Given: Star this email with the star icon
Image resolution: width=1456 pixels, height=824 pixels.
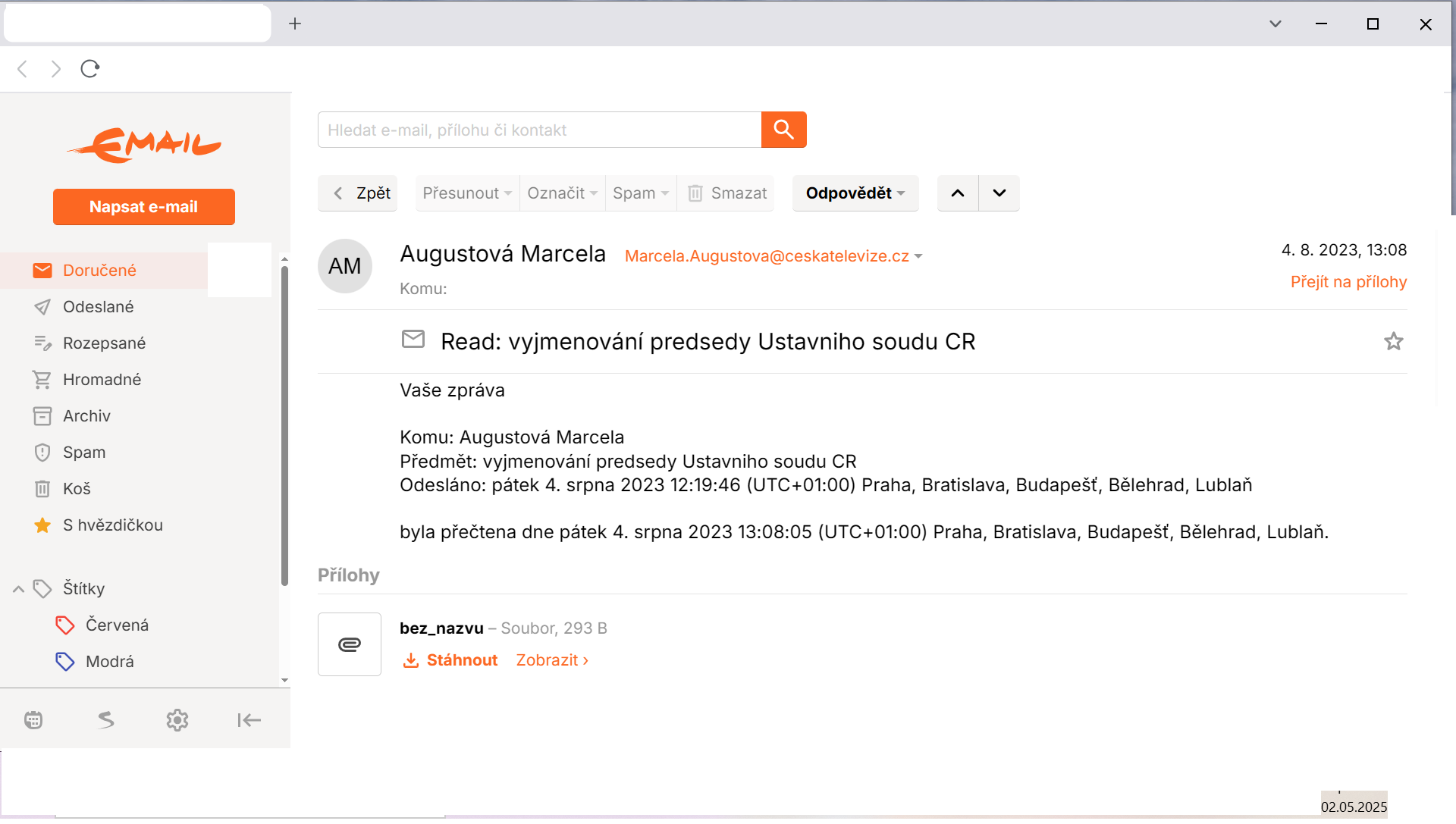Looking at the screenshot, I should coord(1394,341).
